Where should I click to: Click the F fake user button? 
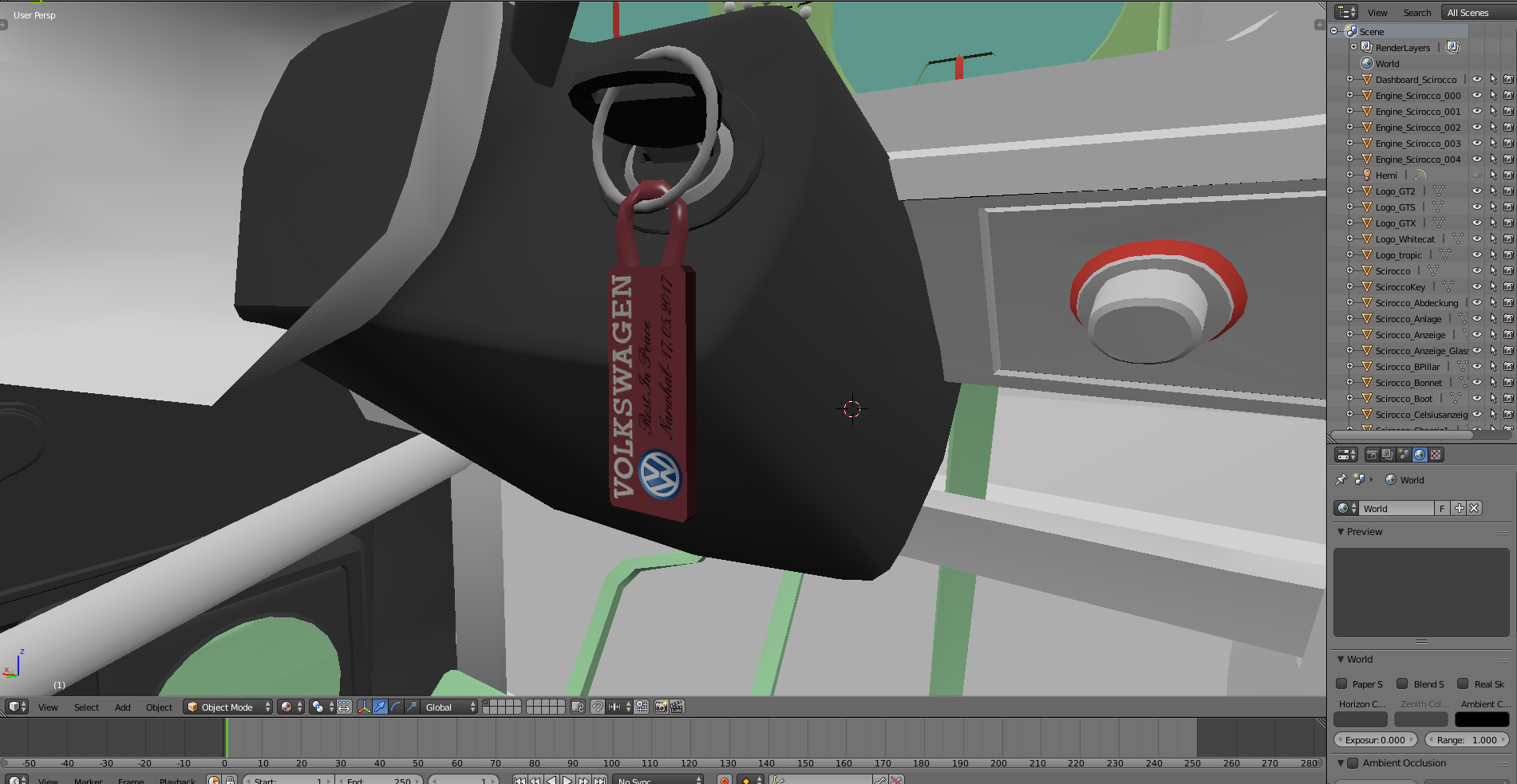coord(1443,508)
